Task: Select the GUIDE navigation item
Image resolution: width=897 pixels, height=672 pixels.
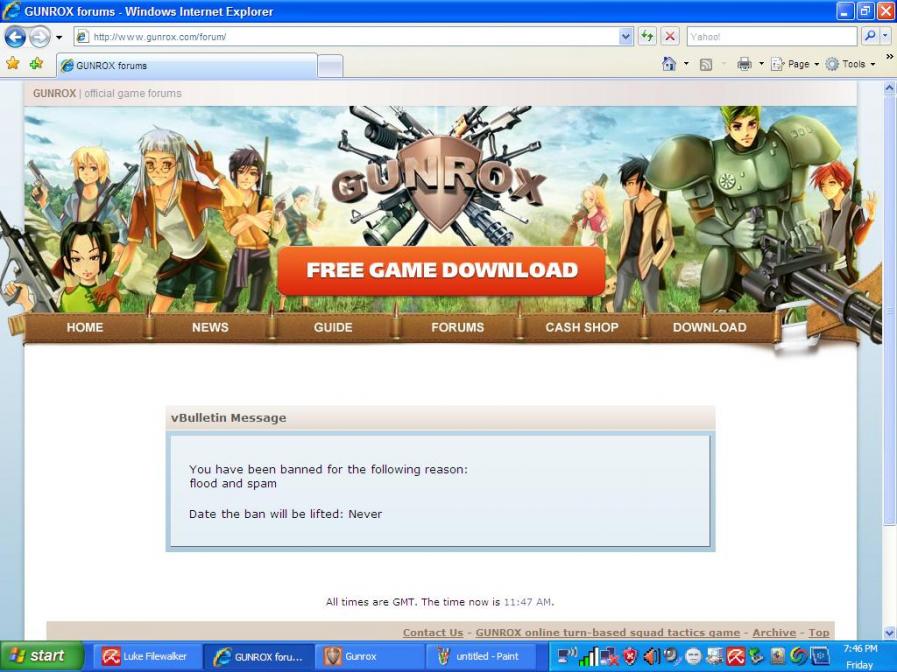Action: click(x=333, y=327)
